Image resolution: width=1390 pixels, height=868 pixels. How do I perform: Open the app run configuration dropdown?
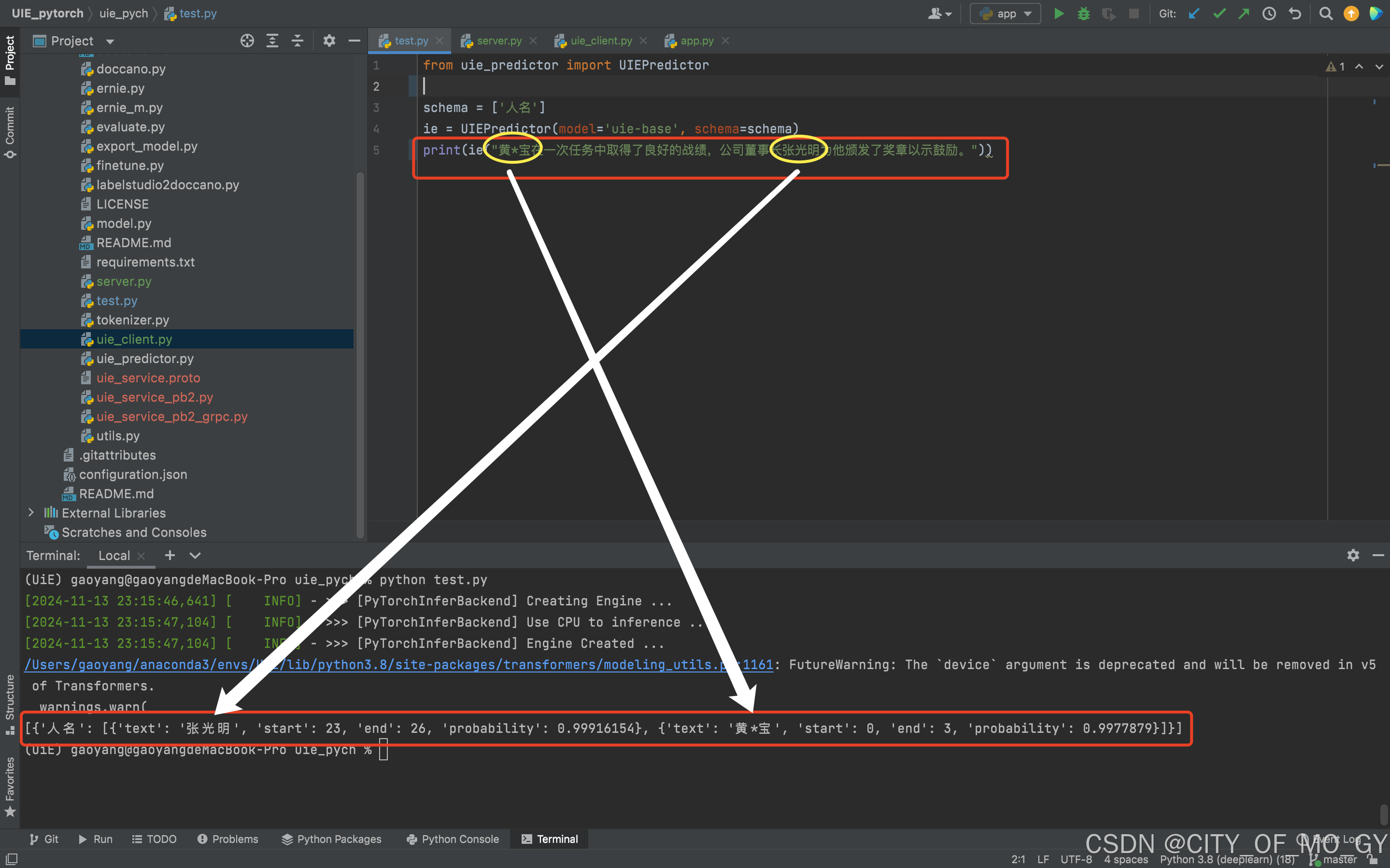tap(1006, 13)
